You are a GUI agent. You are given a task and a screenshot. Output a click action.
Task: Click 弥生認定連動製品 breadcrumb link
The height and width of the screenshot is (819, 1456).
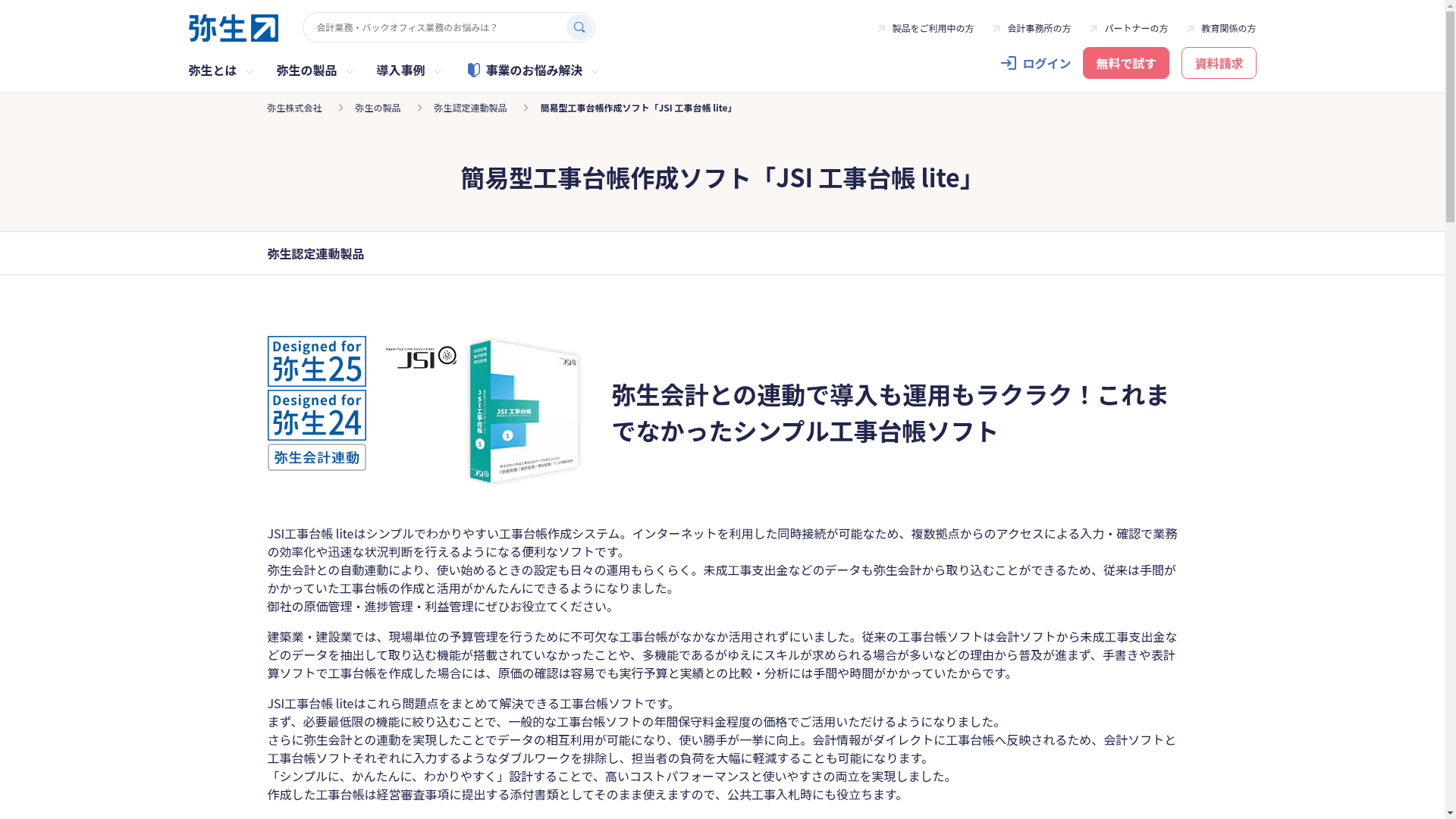click(x=470, y=108)
